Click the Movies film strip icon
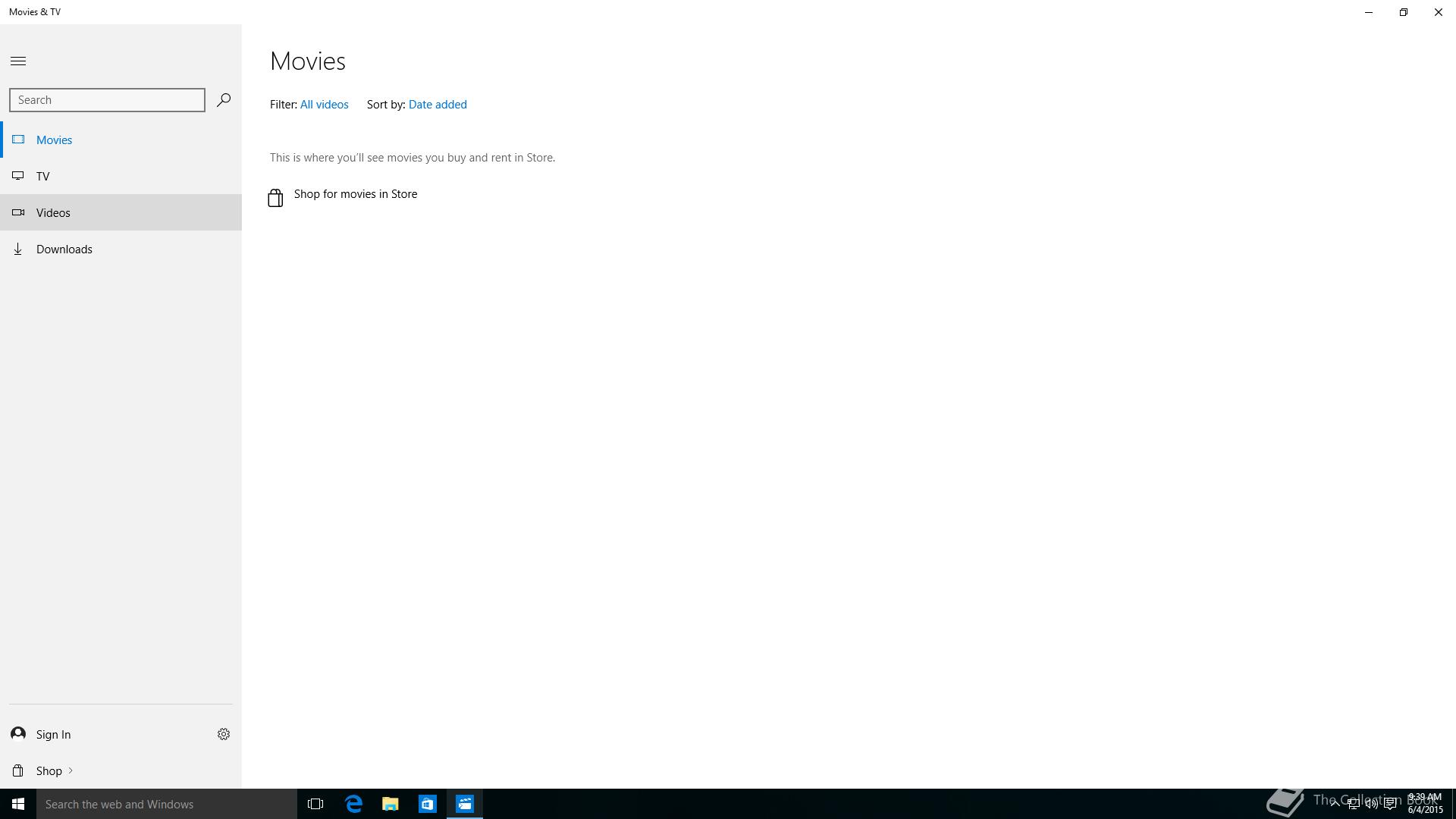Image resolution: width=1456 pixels, height=819 pixels. (18, 140)
